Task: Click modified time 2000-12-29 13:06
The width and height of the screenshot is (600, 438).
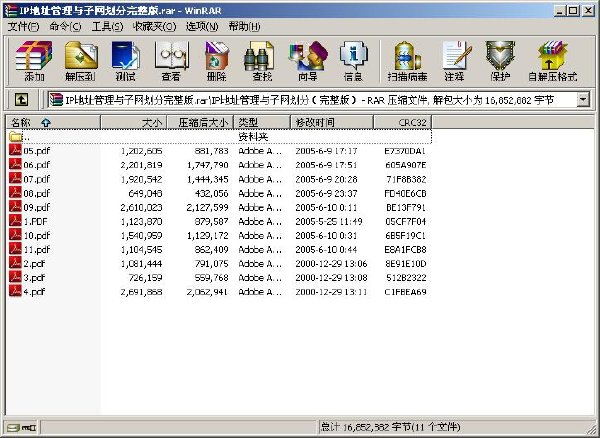Action: pos(331,264)
